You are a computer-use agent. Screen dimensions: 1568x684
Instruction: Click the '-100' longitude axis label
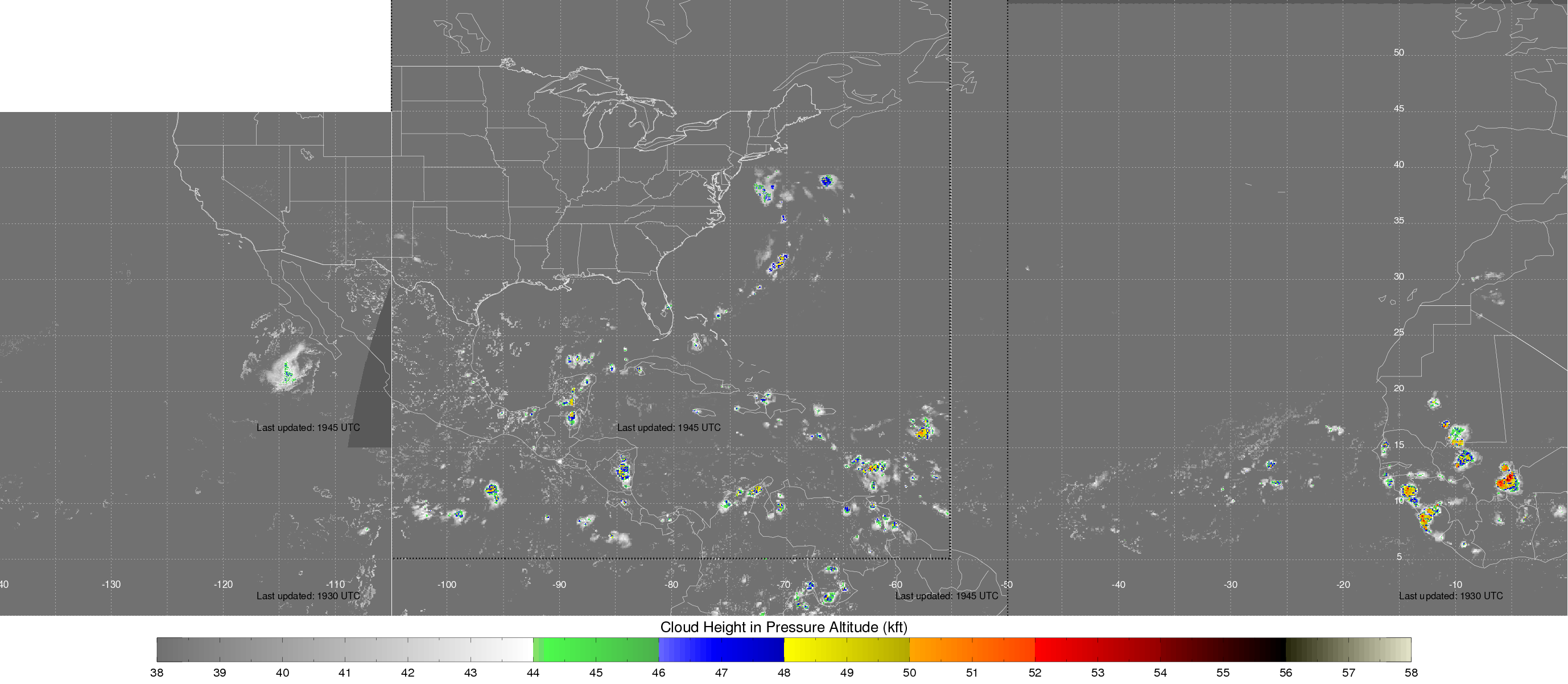click(x=446, y=584)
